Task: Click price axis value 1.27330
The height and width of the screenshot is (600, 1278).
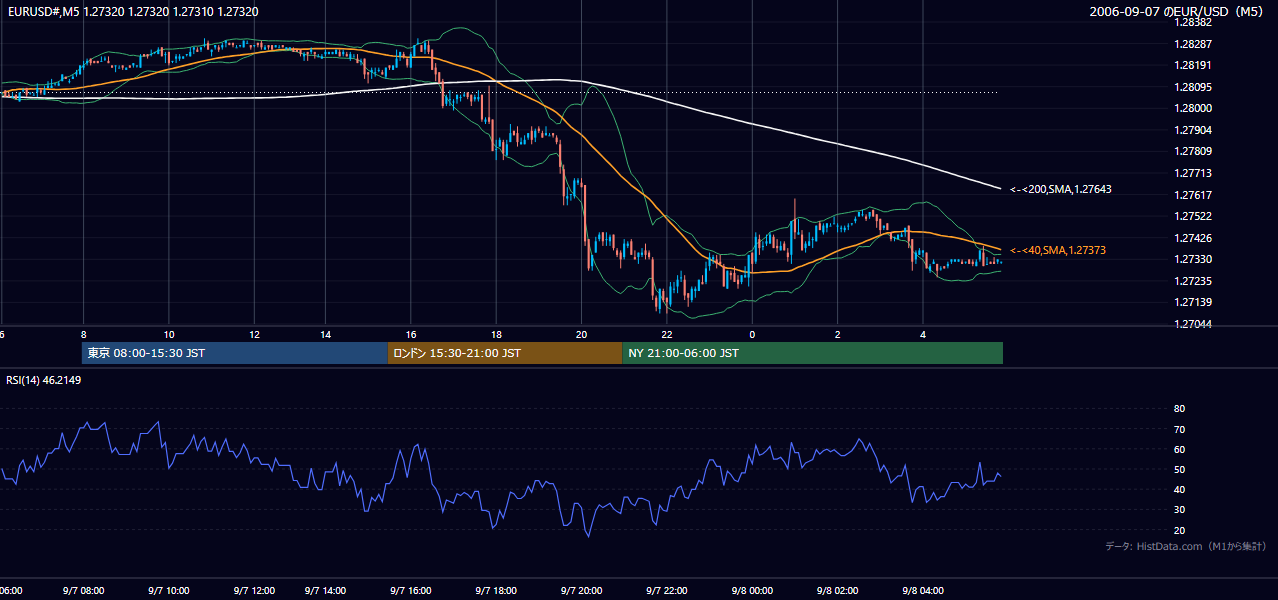Action: click(1193, 259)
